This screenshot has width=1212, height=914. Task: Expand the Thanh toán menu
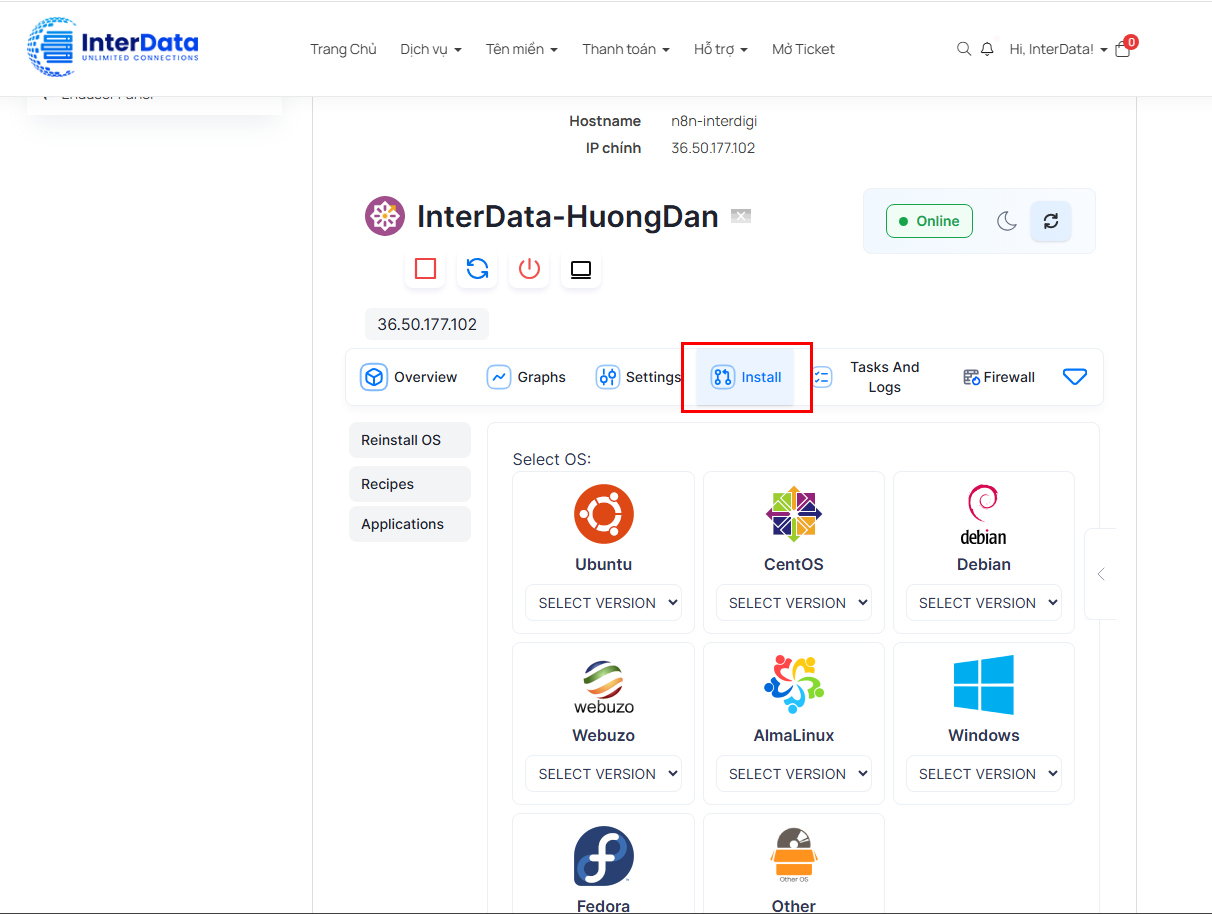(x=626, y=49)
